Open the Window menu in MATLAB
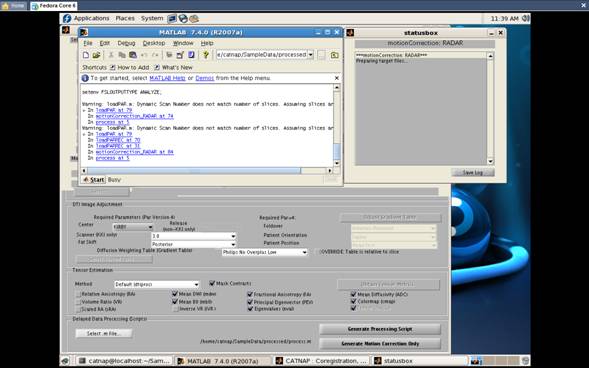 pos(183,43)
